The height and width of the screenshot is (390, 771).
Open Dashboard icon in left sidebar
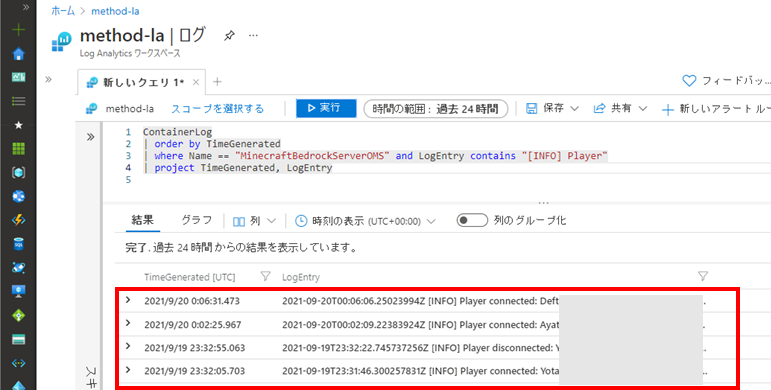18,77
